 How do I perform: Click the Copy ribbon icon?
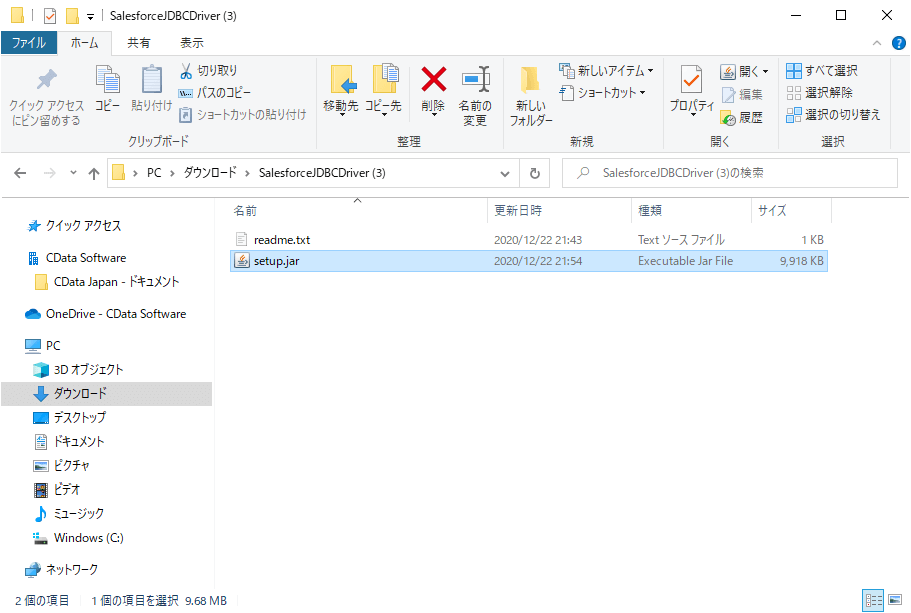click(107, 89)
